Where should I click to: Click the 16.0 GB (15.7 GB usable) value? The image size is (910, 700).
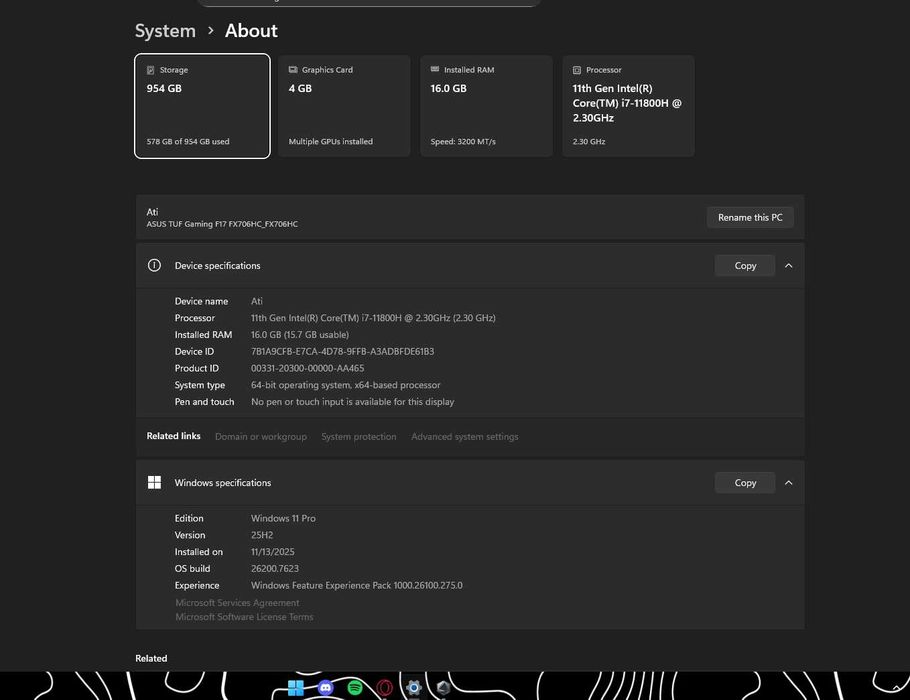coord(299,334)
